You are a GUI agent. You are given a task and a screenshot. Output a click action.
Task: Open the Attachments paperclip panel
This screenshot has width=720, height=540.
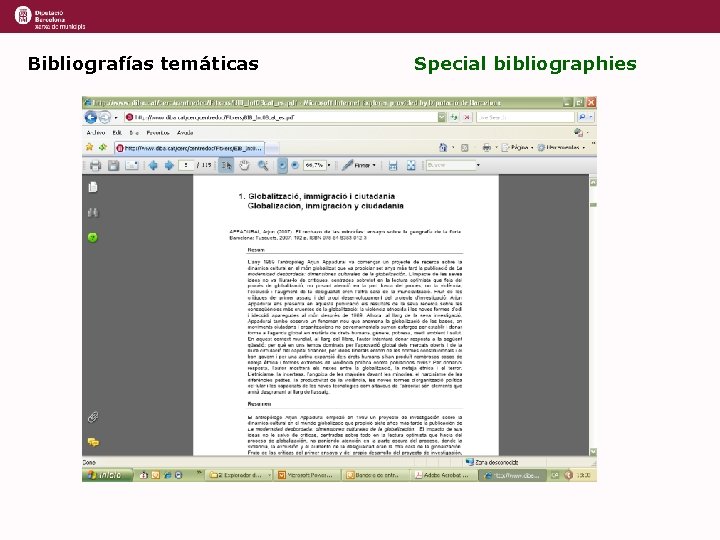coord(93,417)
